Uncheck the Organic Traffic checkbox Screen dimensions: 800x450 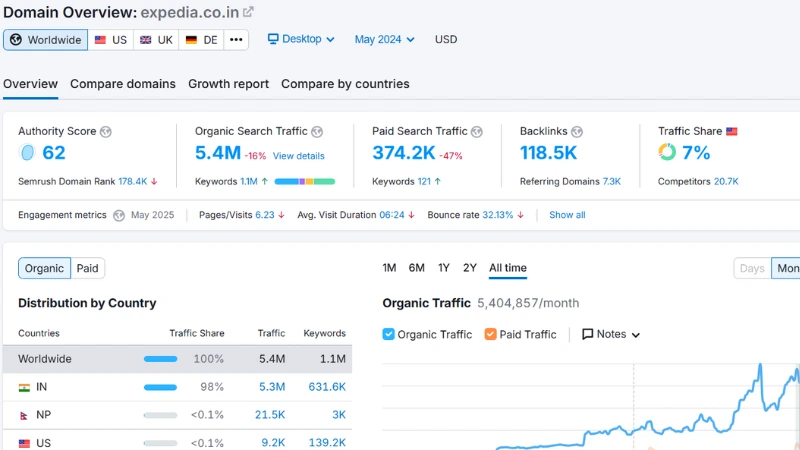388,334
